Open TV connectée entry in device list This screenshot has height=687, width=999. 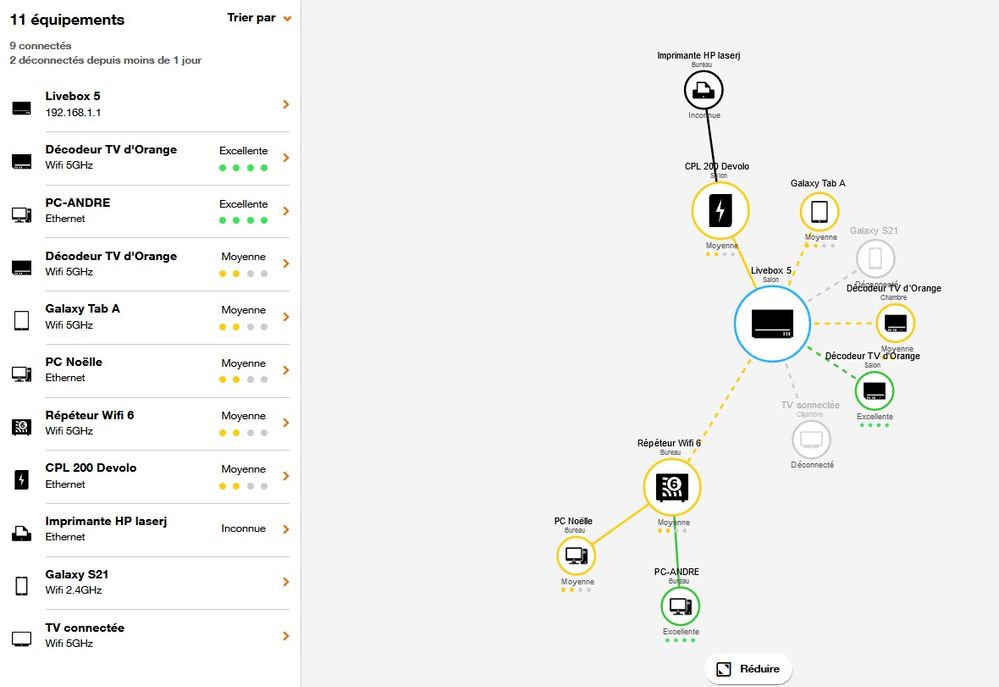click(x=150, y=635)
